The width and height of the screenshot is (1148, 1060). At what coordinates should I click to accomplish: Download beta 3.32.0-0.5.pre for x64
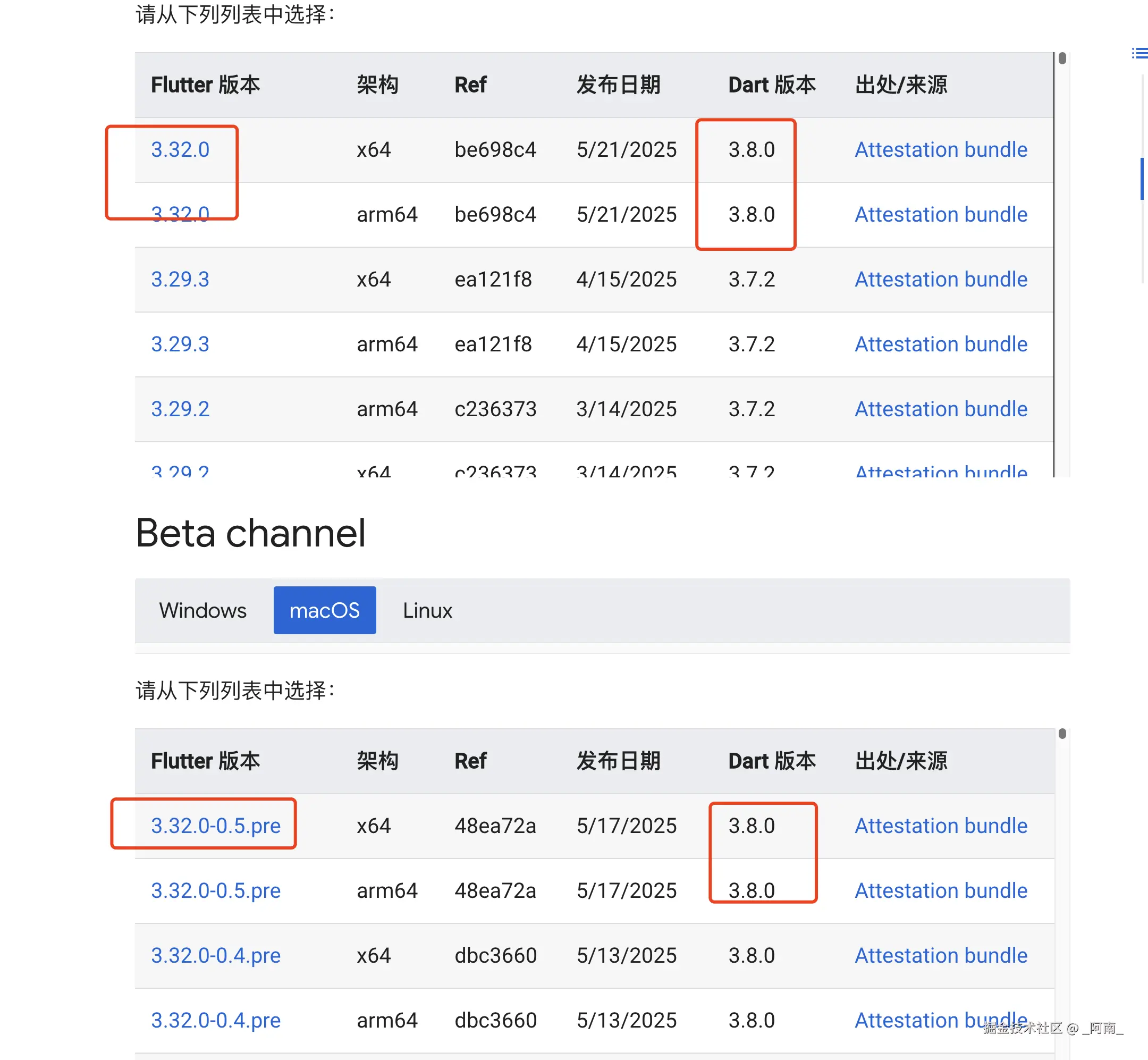point(216,826)
